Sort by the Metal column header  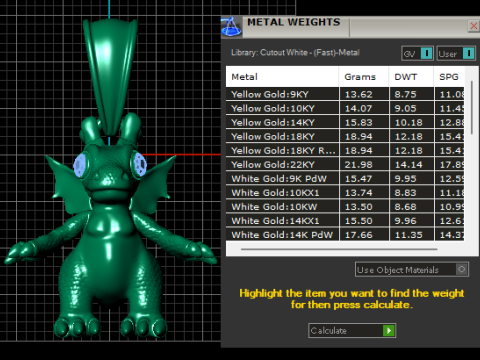(x=282, y=77)
